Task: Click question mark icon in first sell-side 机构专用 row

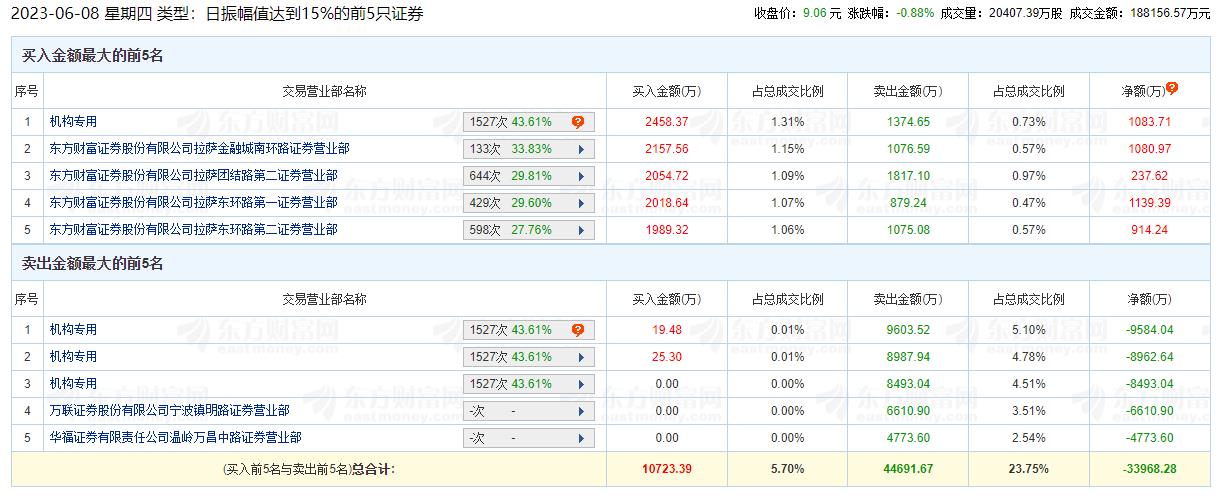Action: pyautogui.click(x=578, y=330)
